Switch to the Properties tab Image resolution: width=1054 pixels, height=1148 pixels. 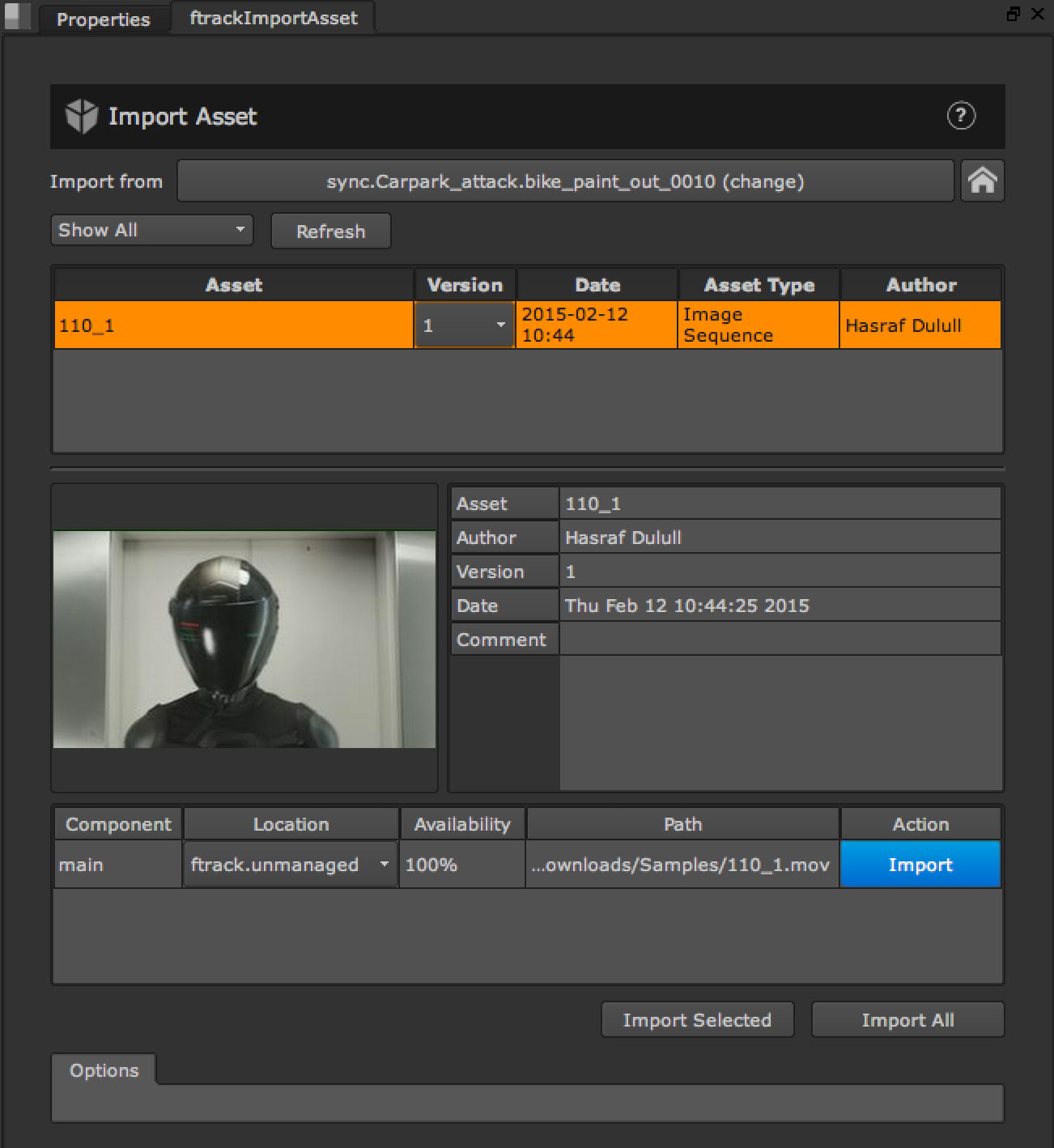coord(104,19)
